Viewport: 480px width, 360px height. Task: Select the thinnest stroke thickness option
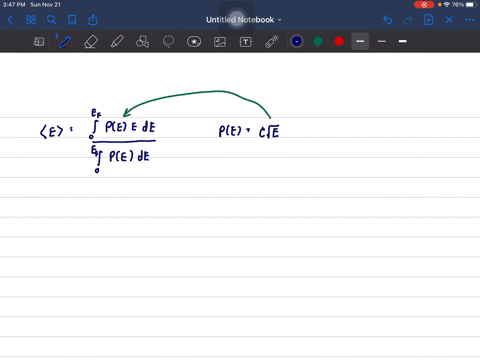382,41
